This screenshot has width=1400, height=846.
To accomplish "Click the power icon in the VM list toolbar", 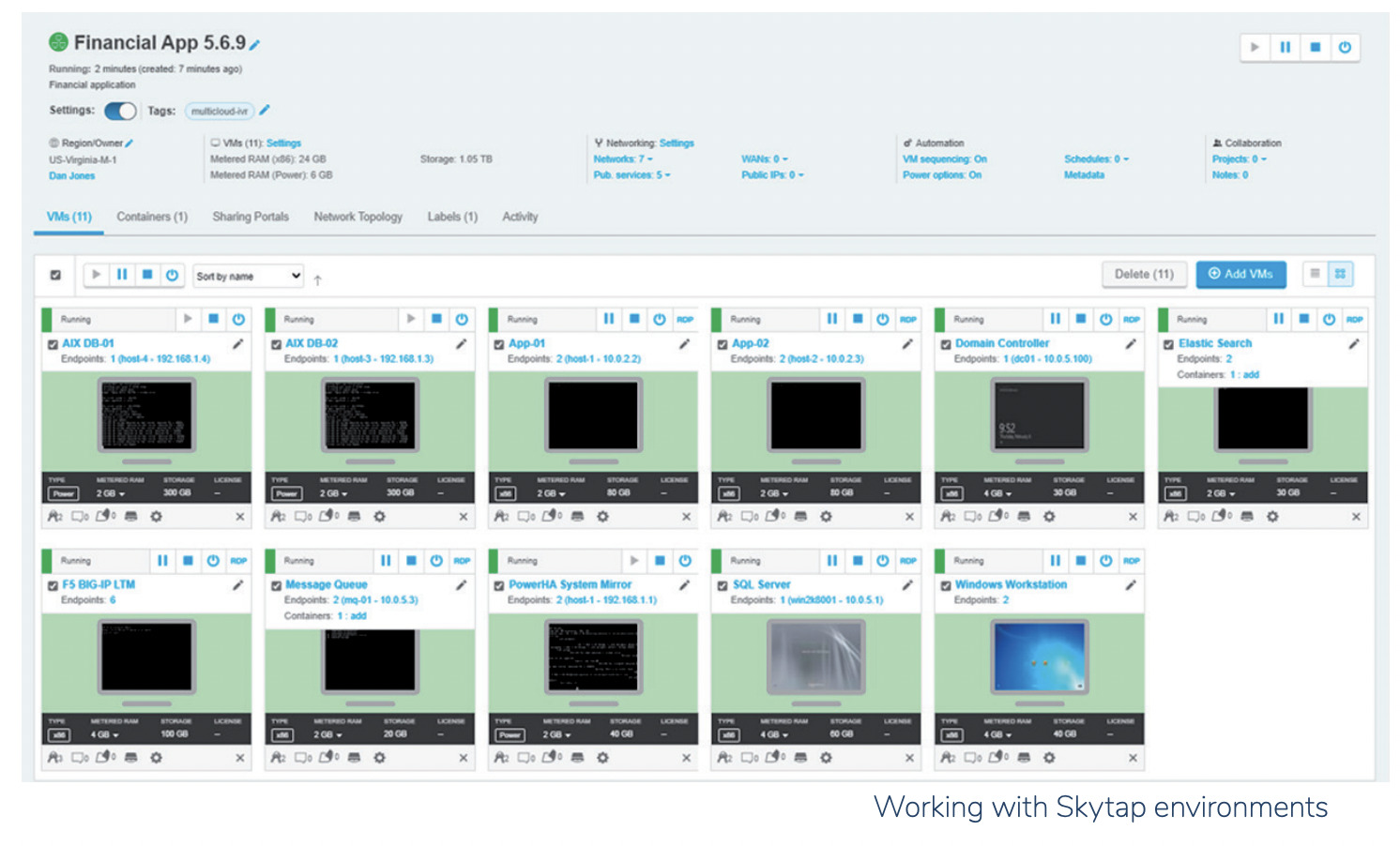I will pyautogui.click(x=172, y=275).
